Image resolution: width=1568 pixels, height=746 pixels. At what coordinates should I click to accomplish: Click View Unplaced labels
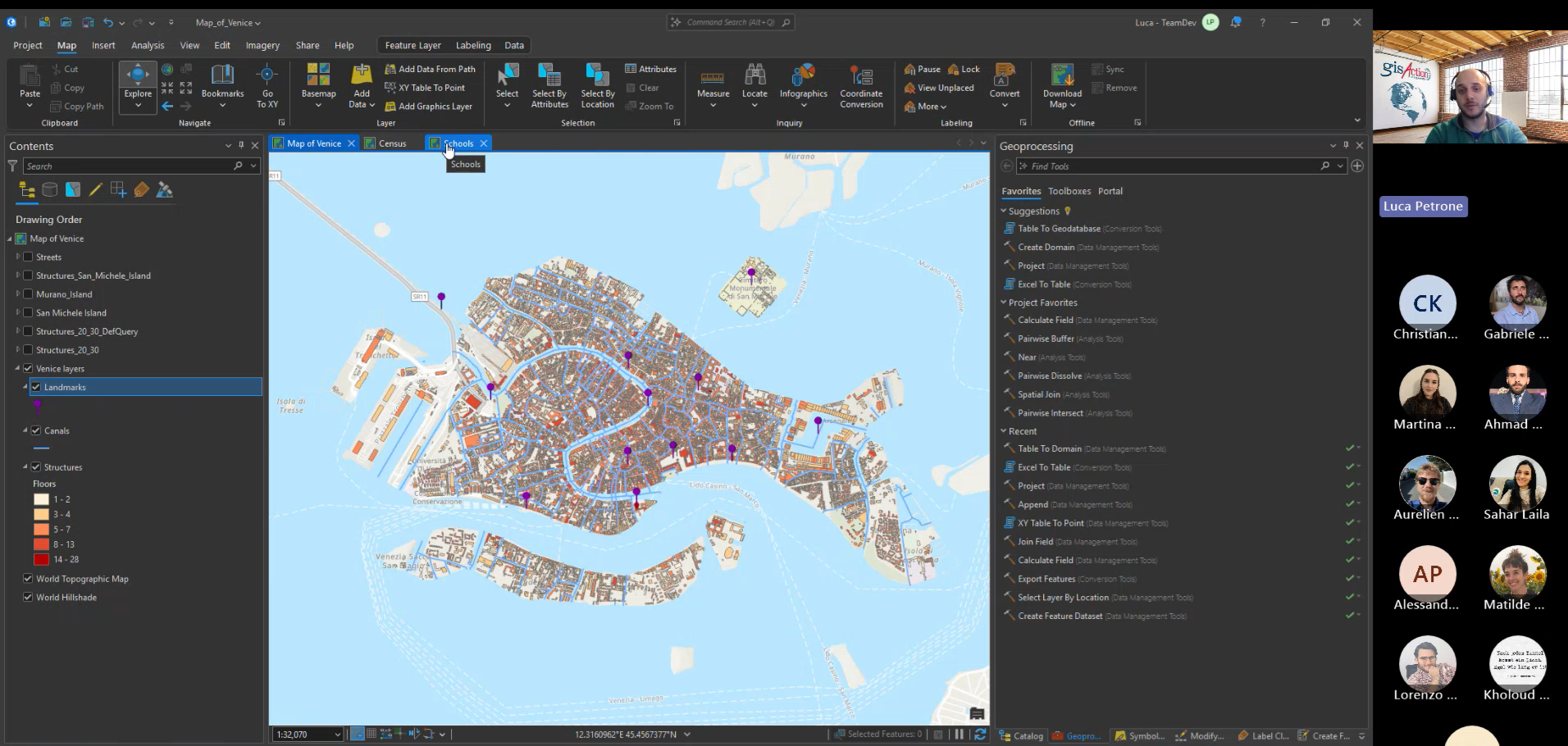pos(939,88)
